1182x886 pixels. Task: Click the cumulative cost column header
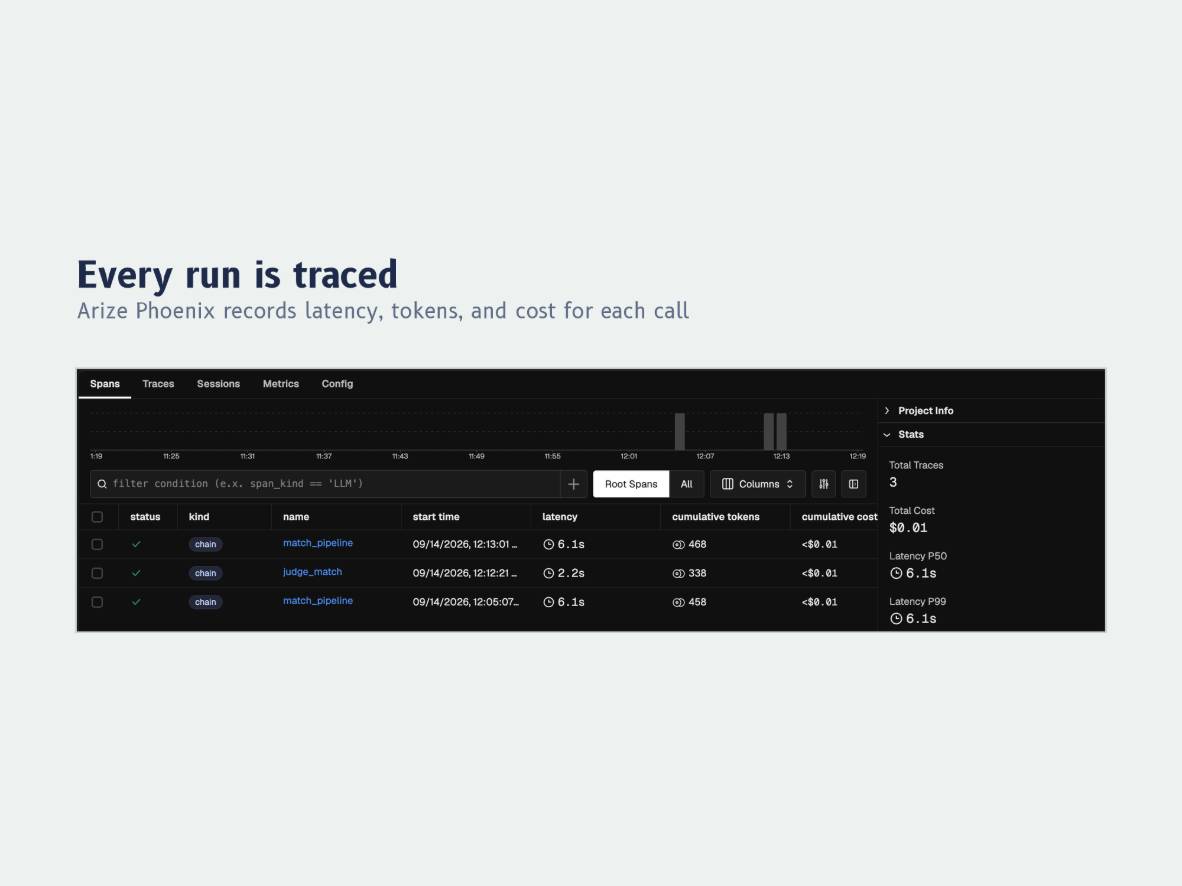839,517
